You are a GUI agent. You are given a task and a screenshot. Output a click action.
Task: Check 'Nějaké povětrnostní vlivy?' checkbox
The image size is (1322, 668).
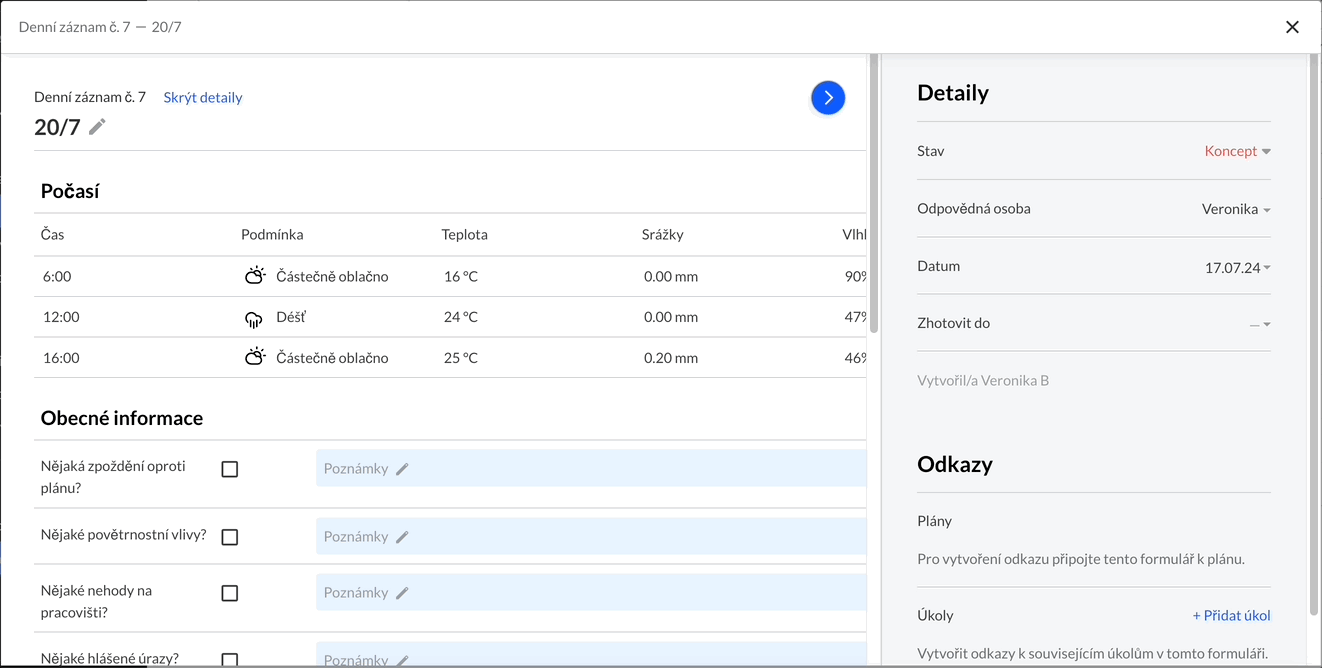(x=230, y=537)
